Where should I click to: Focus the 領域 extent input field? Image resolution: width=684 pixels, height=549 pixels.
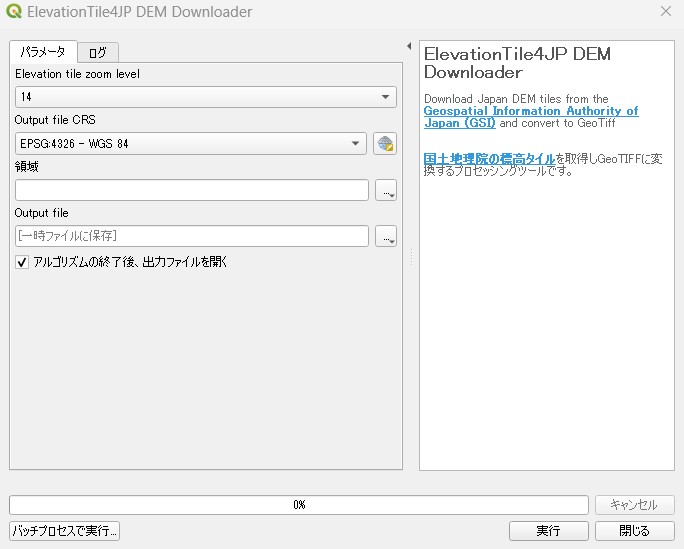tap(192, 190)
